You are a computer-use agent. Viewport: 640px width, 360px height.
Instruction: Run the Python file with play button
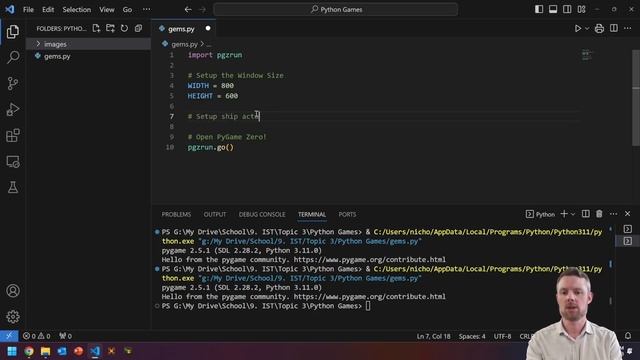tap(578, 29)
